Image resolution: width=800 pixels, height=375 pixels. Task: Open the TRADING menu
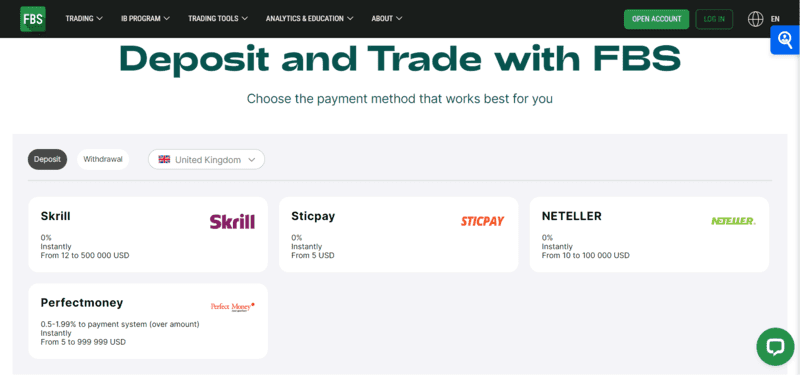[x=84, y=19]
